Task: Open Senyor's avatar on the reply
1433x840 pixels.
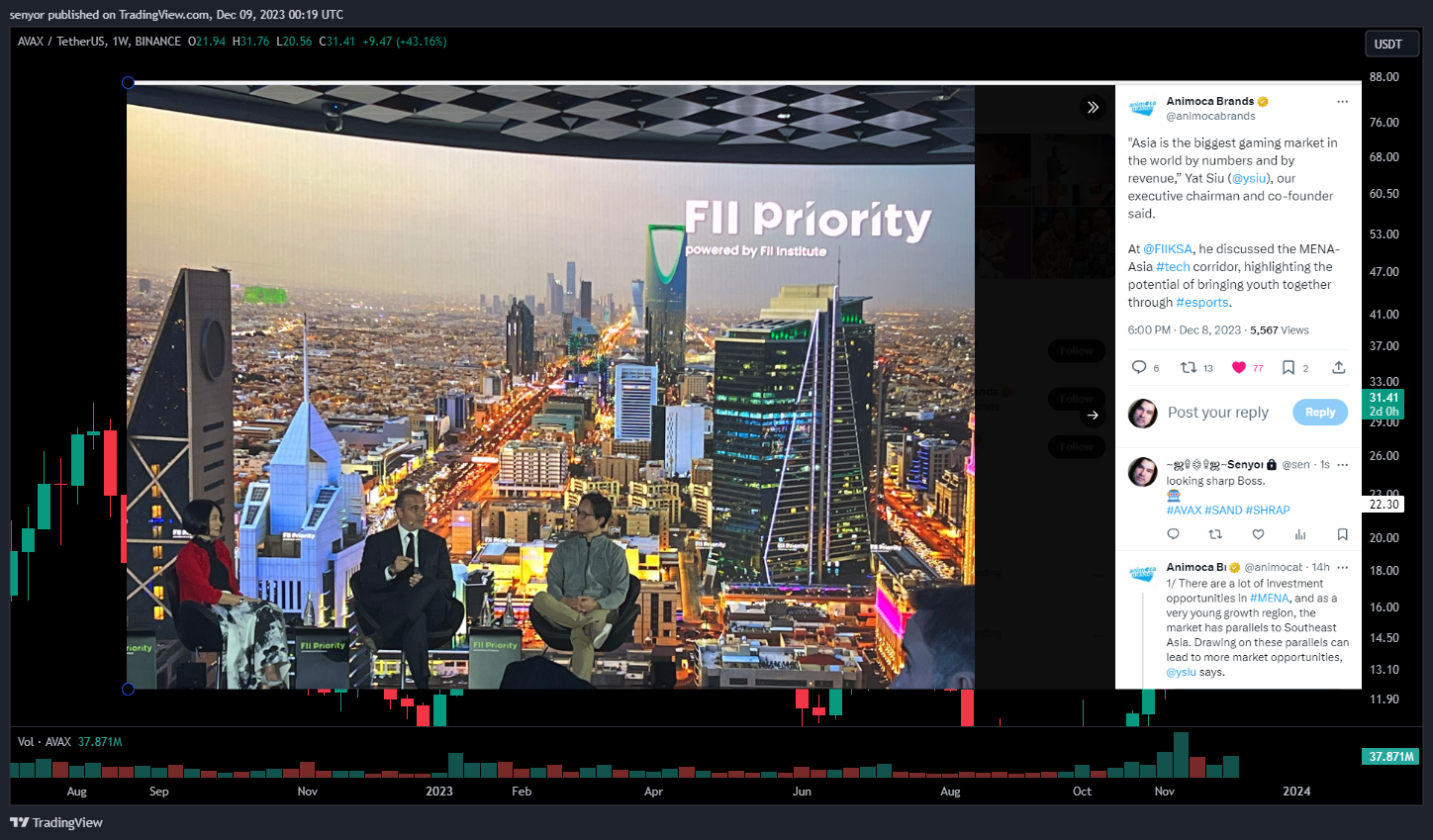Action: click(1143, 472)
